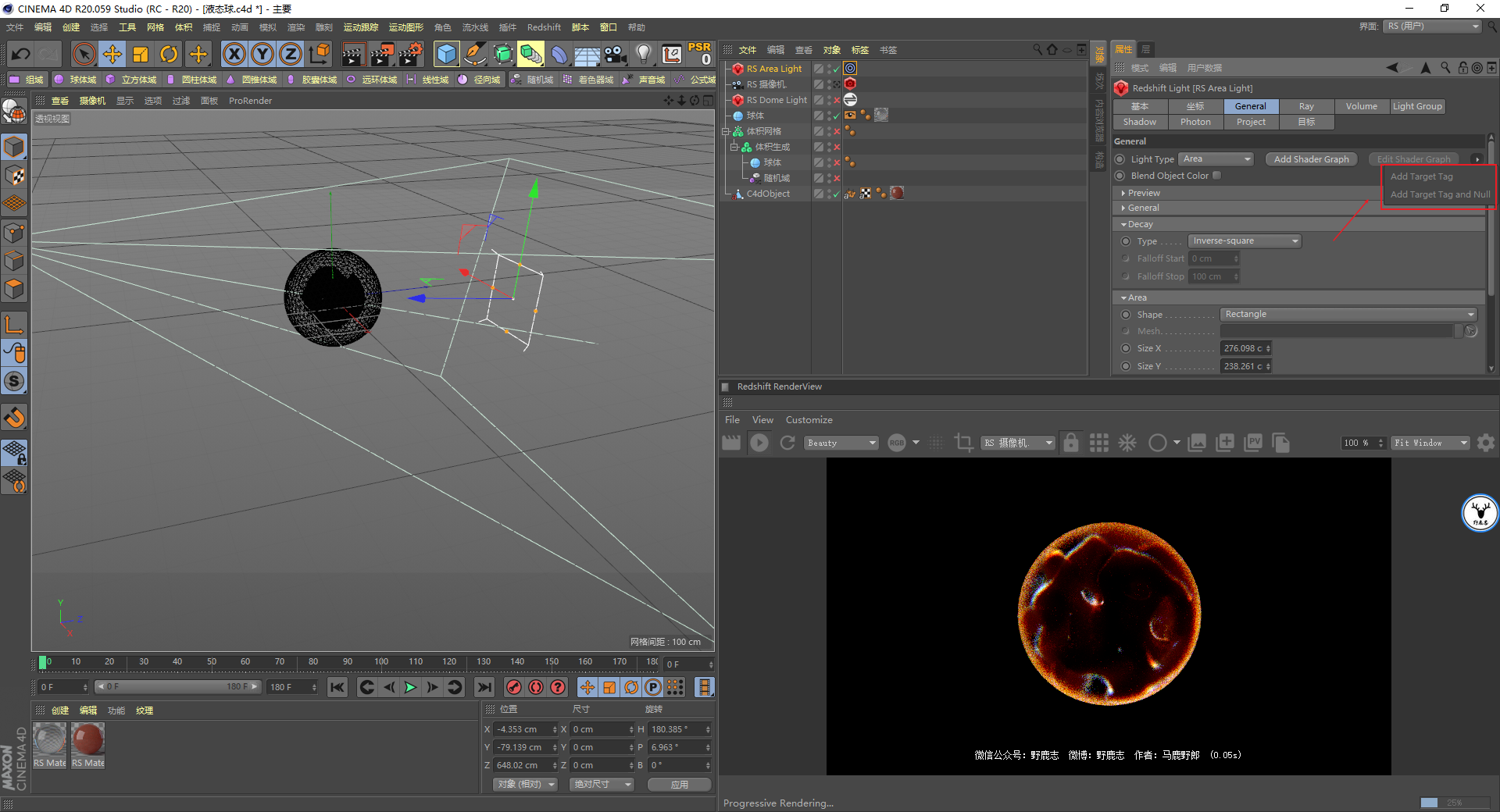This screenshot has height=812, width=1500.
Task: Switch to the Ray tab
Action: 1306,106
